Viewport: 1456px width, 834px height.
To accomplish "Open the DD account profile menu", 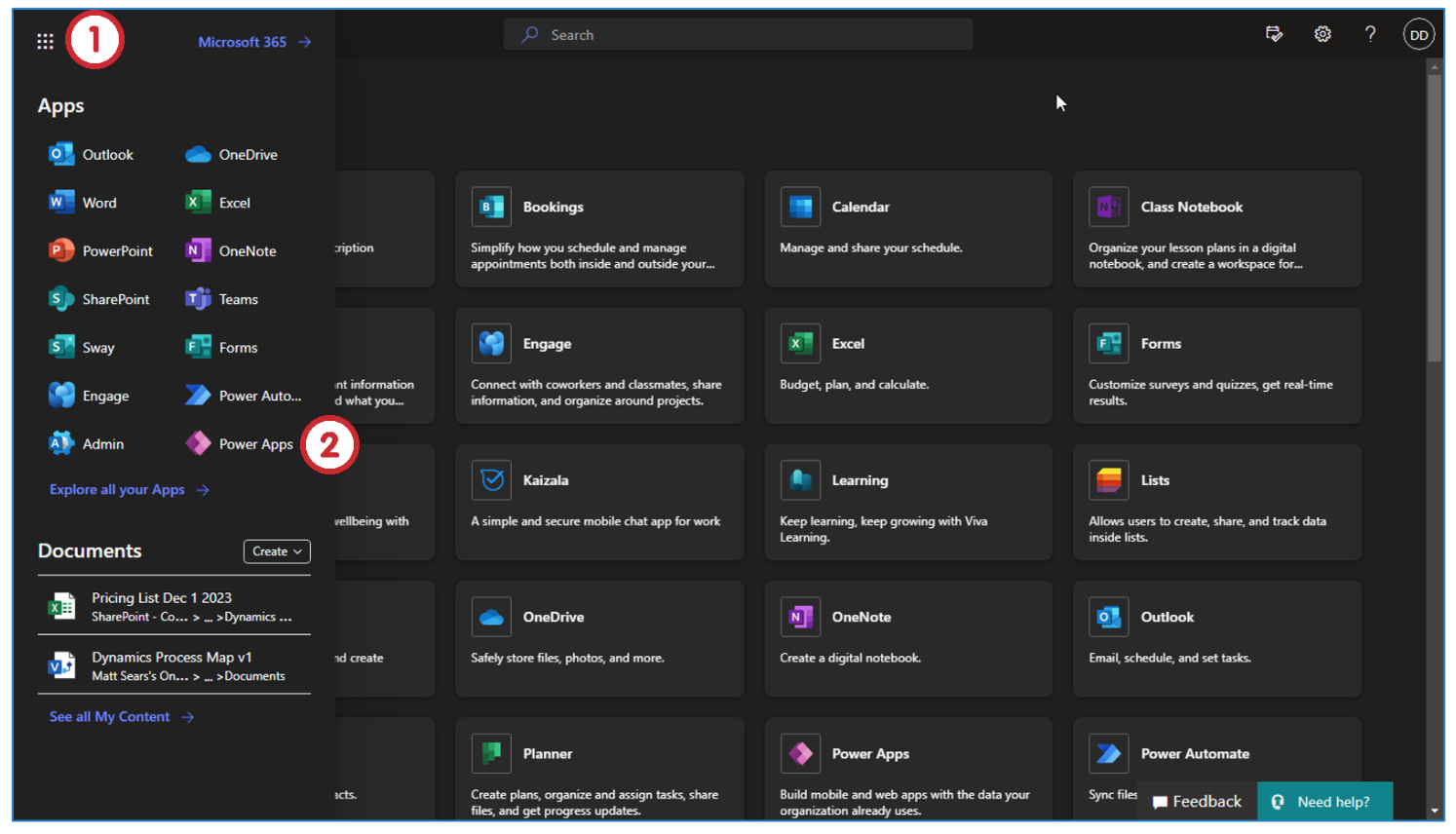I will click(1419, 35).
